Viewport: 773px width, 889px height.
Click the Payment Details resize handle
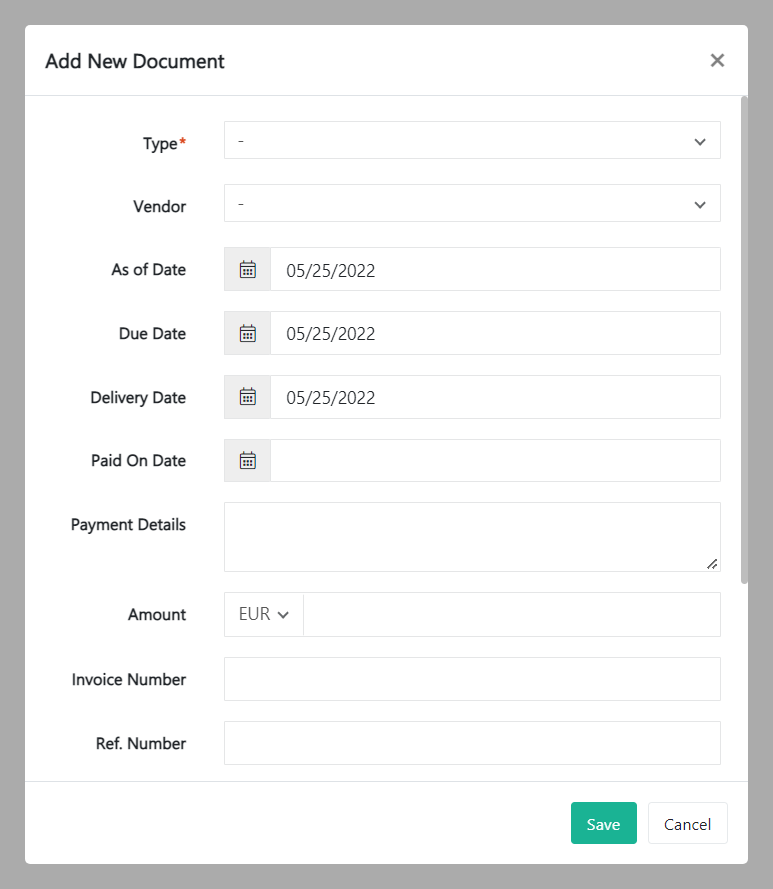tap(712, 564)
